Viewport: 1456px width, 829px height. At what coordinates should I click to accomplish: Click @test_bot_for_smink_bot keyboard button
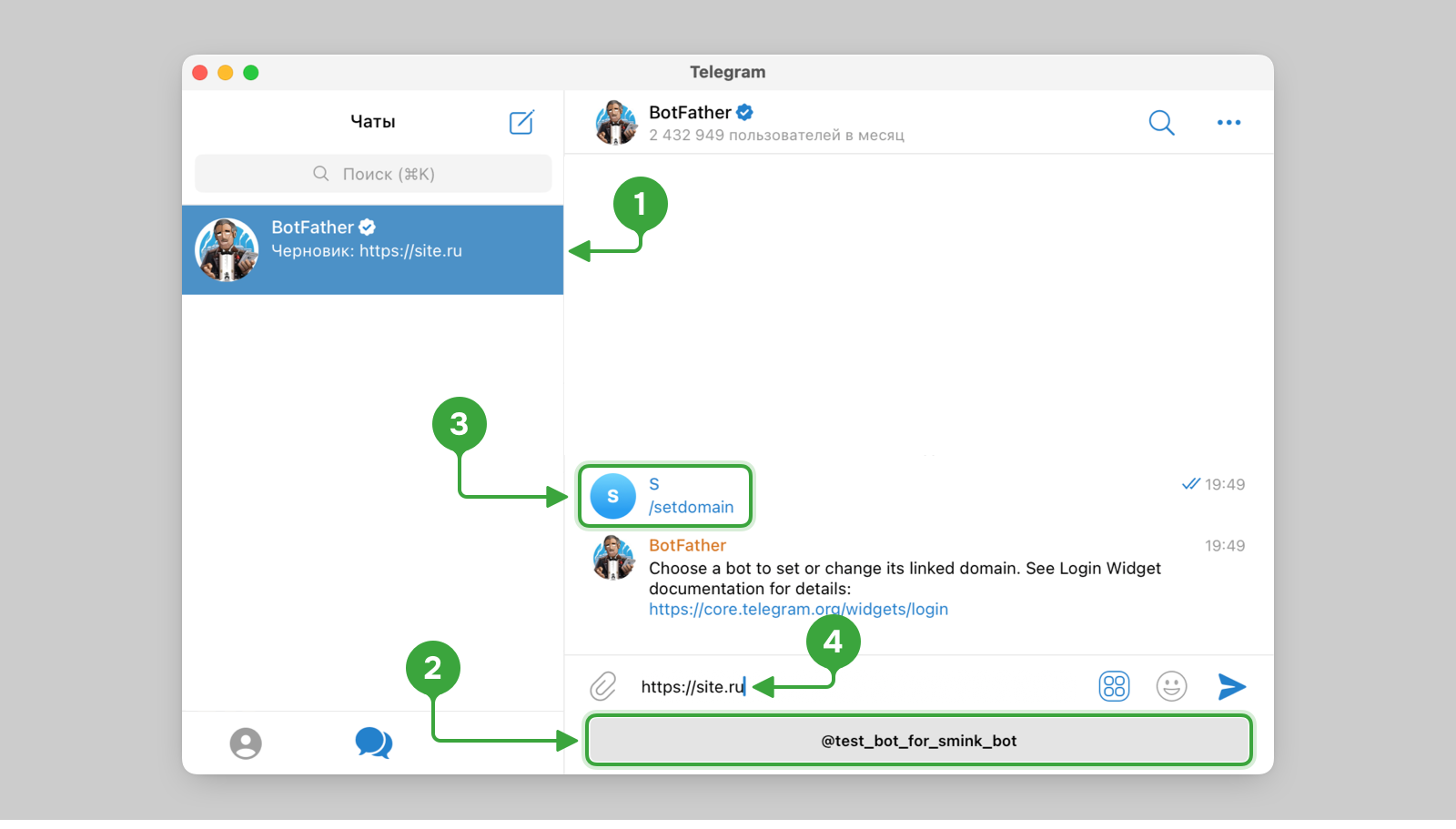pyautogui.click(x=919, y=741)
